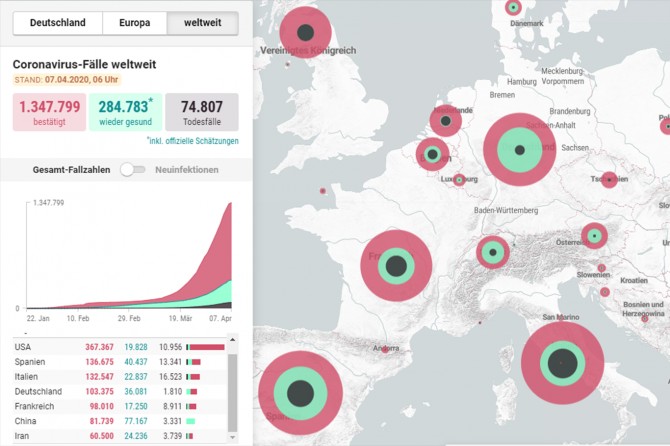Click the Switzerland case bubble on map

(492, 252)
